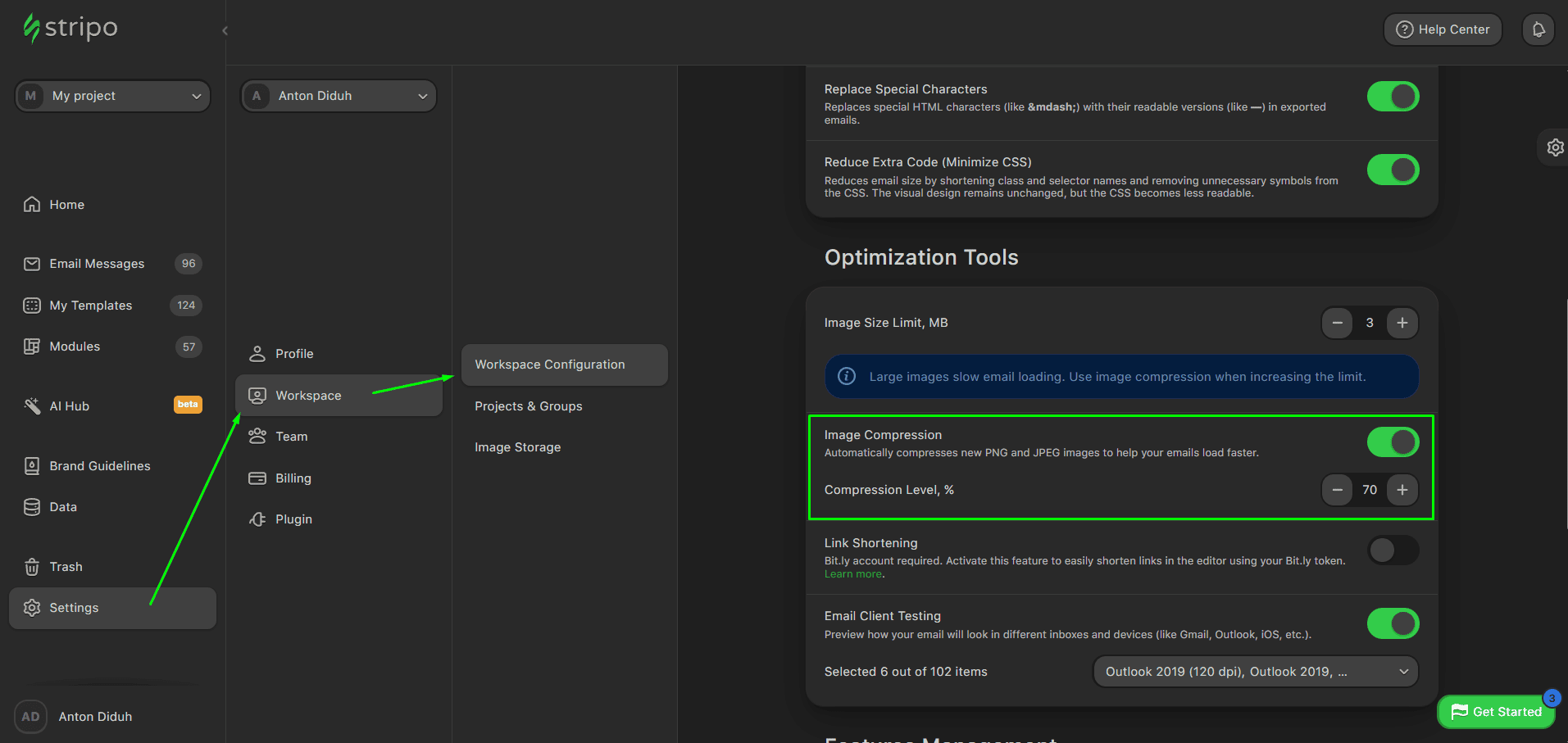Collapse the sidebar with the chevron arrow
1568x743 pixels.
225,31
